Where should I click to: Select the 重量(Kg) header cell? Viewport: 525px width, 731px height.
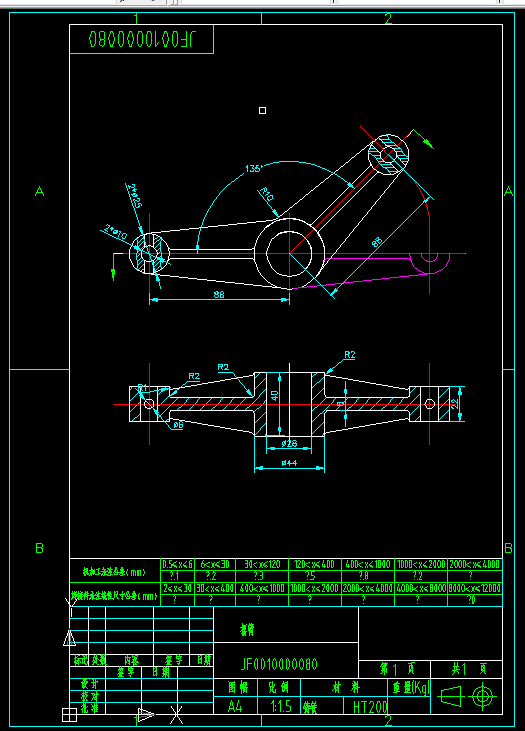[410, 688]
